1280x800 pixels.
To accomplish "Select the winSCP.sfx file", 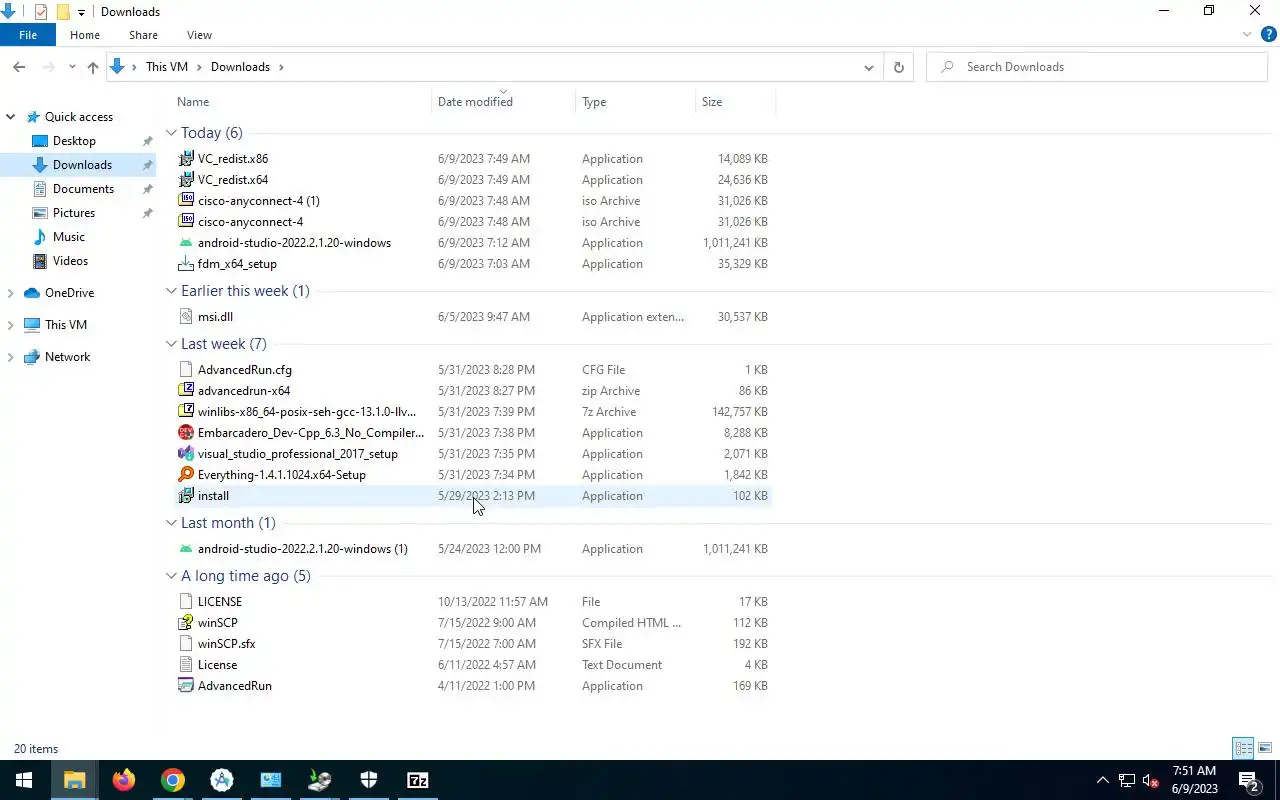I will pos(473,644).
